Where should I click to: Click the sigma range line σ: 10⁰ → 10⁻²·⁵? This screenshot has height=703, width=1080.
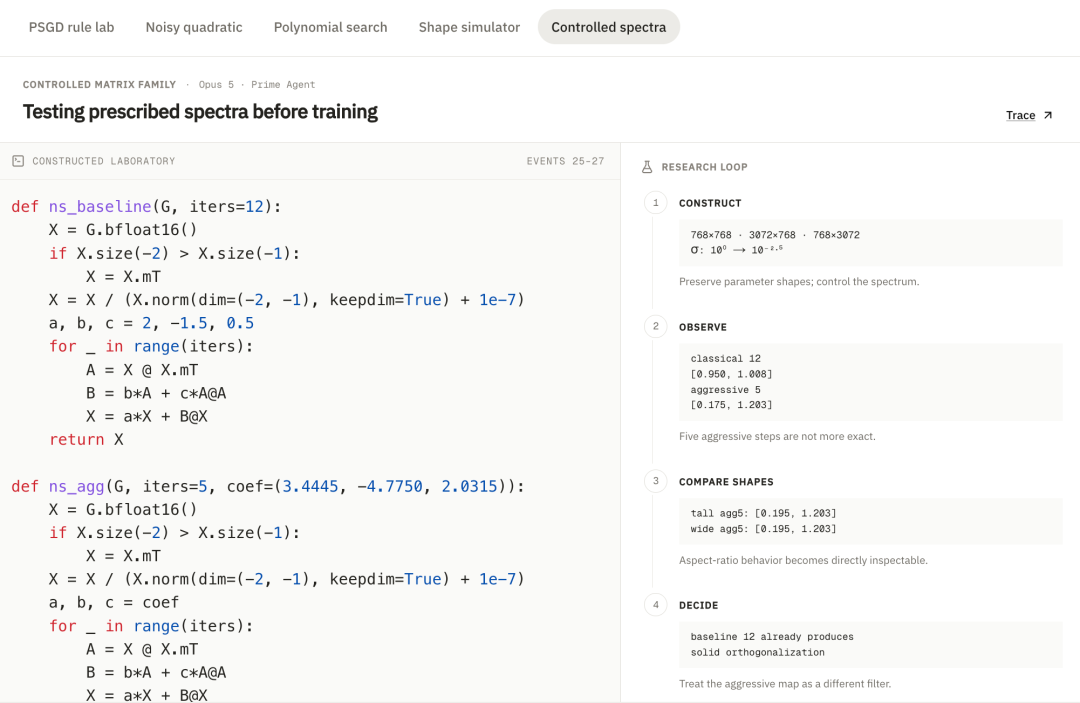click(x=736, y=250)
